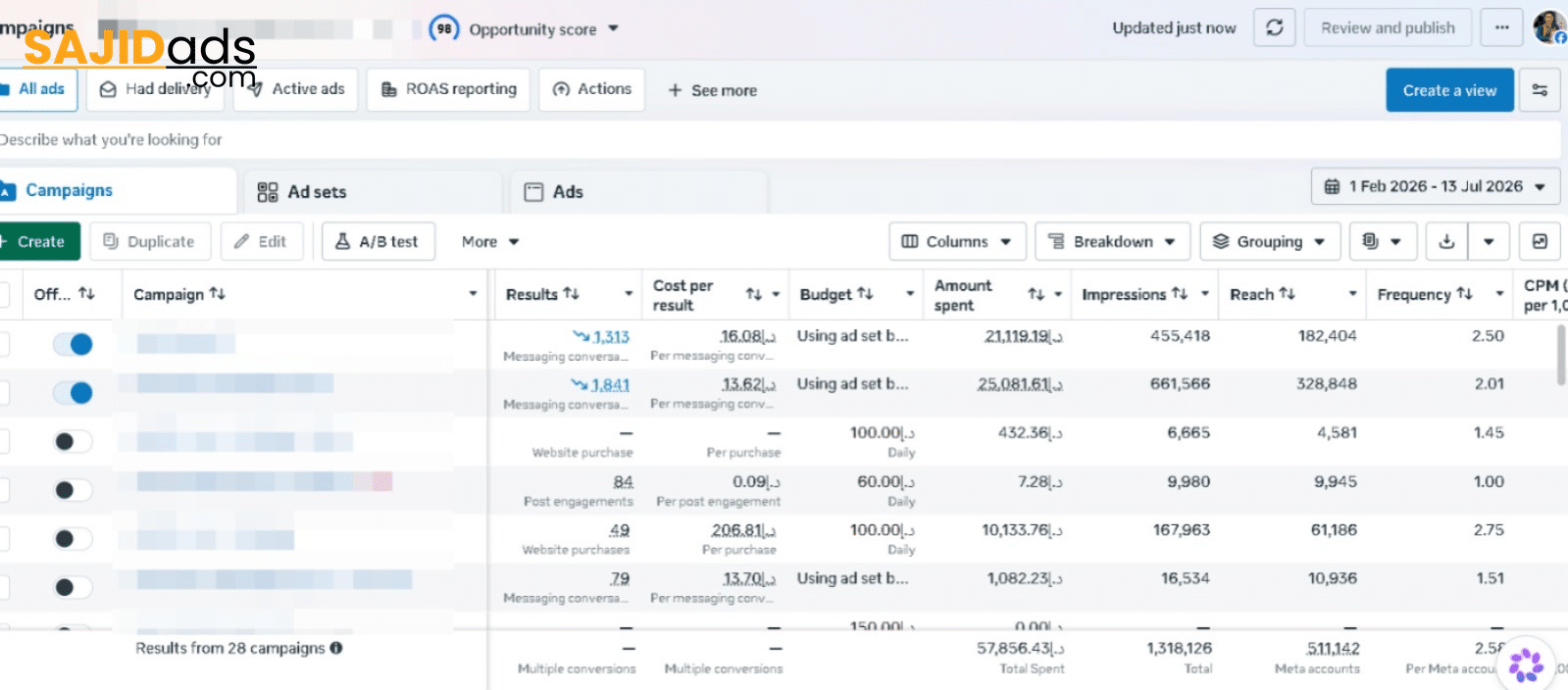Open the 1,841 results link
The width and height of the screenshot is (1568, 690).
pyautogui.click(x=610, y=385)
